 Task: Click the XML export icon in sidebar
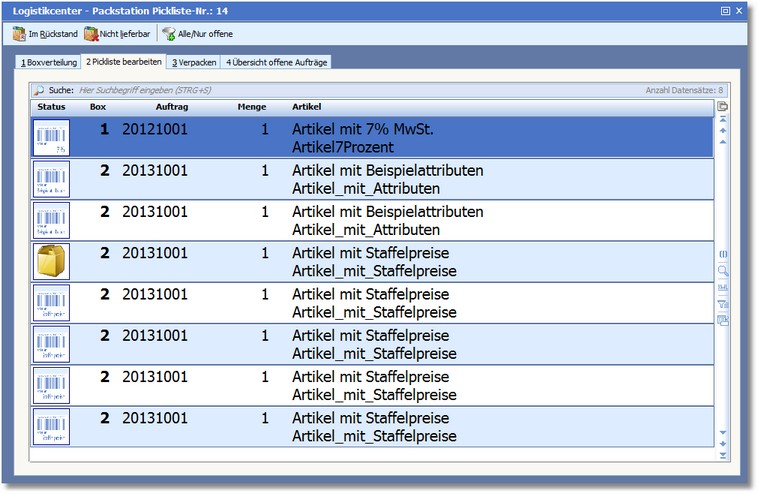tap(723, 287)
